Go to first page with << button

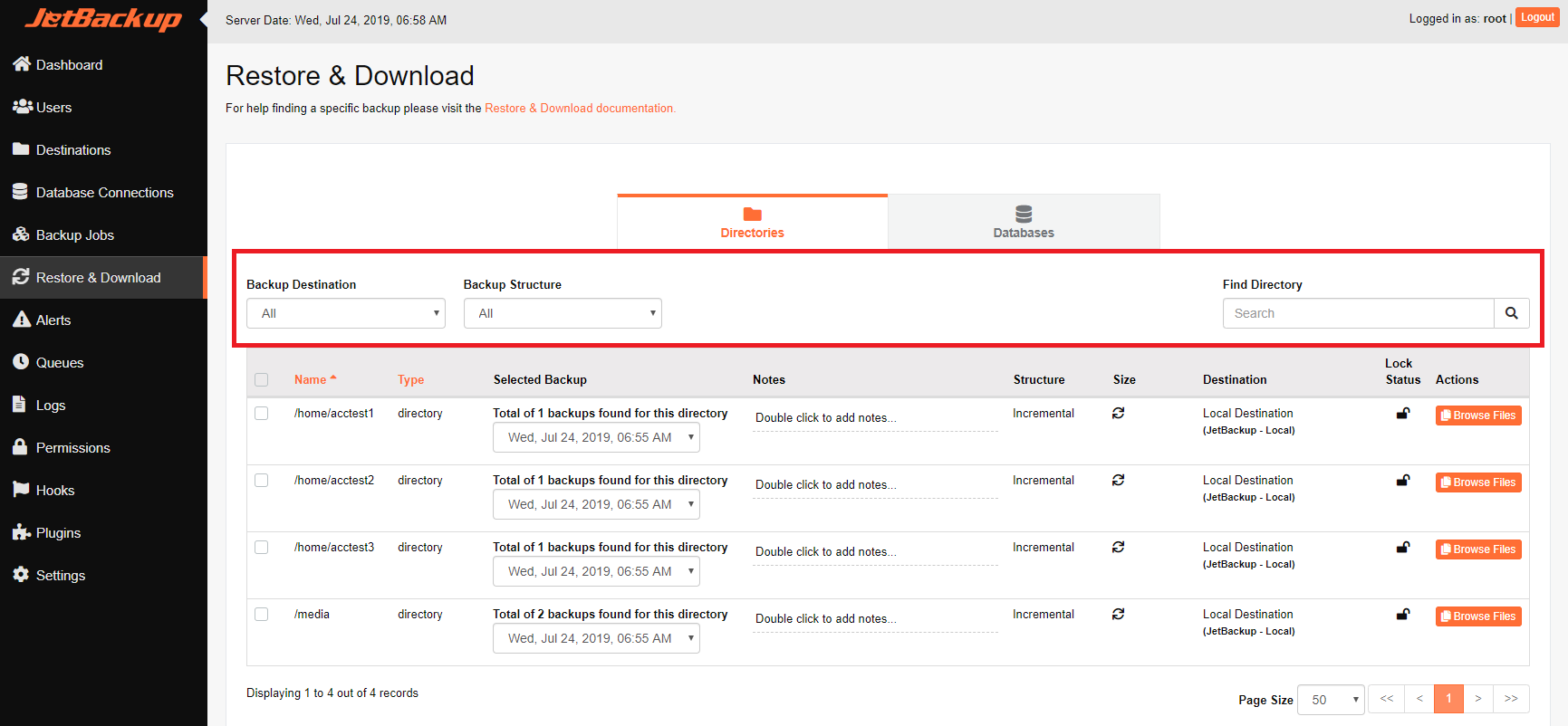click(1387, 699)
